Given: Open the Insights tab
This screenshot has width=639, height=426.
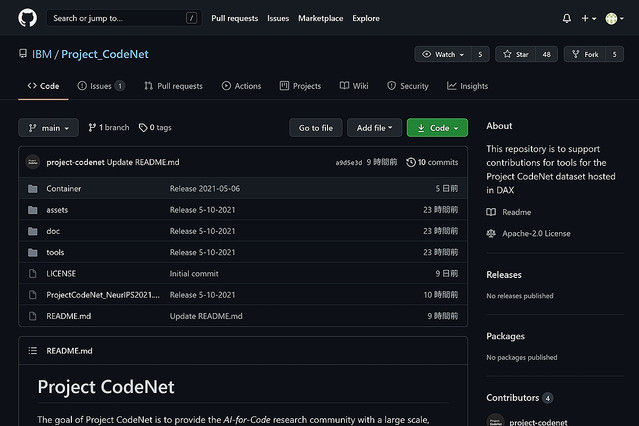Looking at the screenshot, I should tap(467, 86).
